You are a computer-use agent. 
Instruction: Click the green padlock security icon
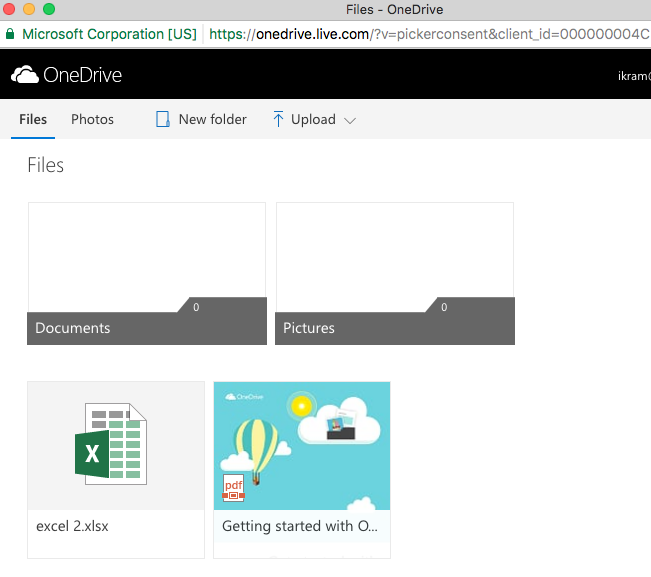coord(10,34)
